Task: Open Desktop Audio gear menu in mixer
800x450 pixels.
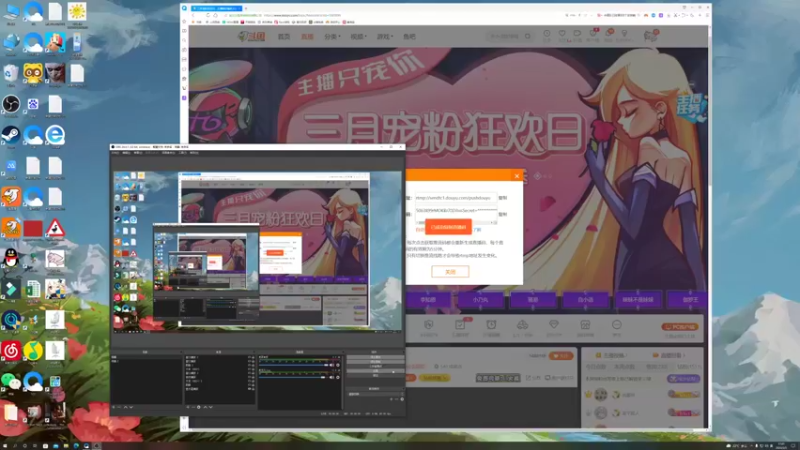Action: coord(338,365)
